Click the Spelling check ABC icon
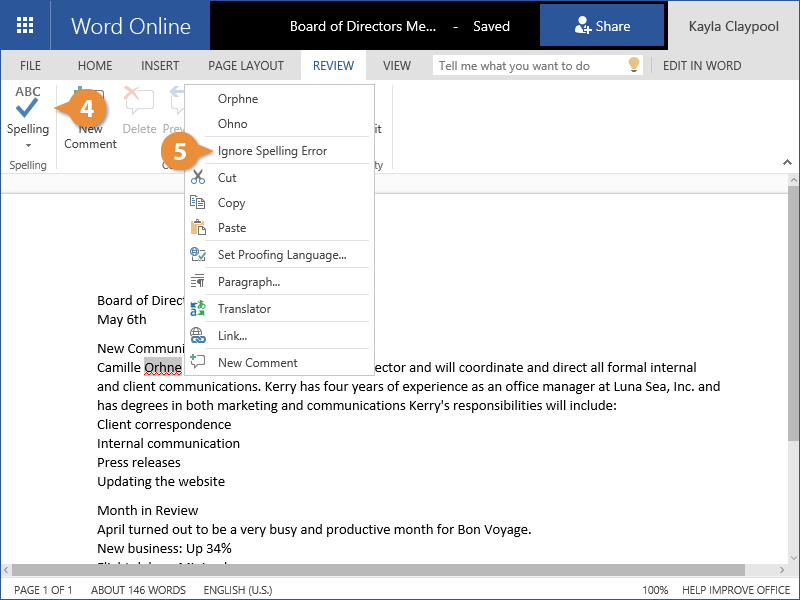800x600 pixels. click(28, 101)
